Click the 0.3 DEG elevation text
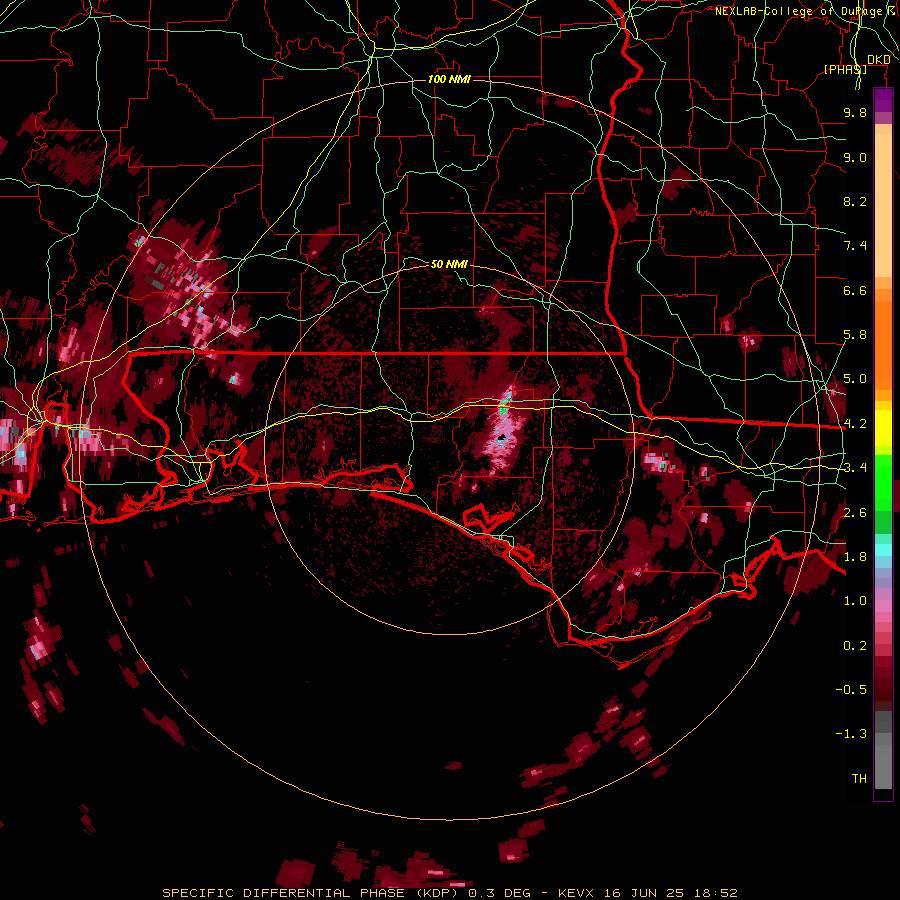 point(499,893)
